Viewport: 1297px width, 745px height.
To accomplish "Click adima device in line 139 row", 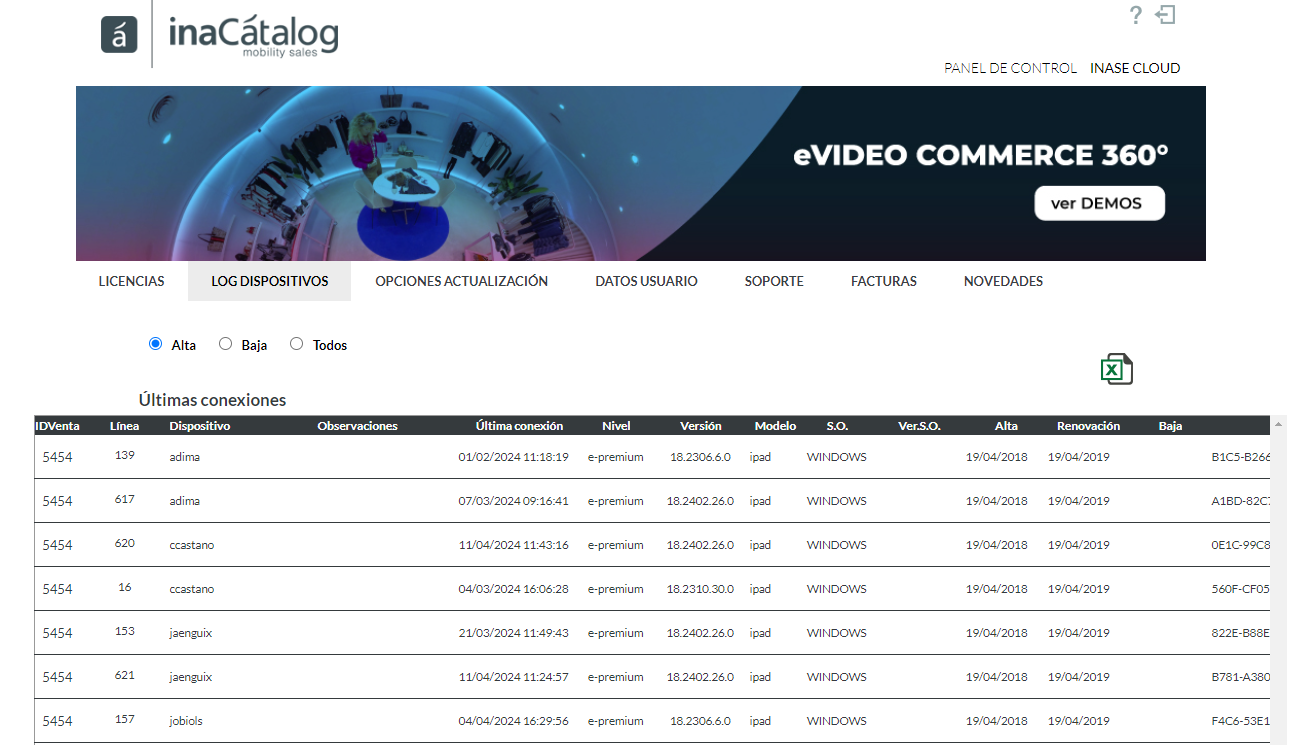I will [185, 457].
